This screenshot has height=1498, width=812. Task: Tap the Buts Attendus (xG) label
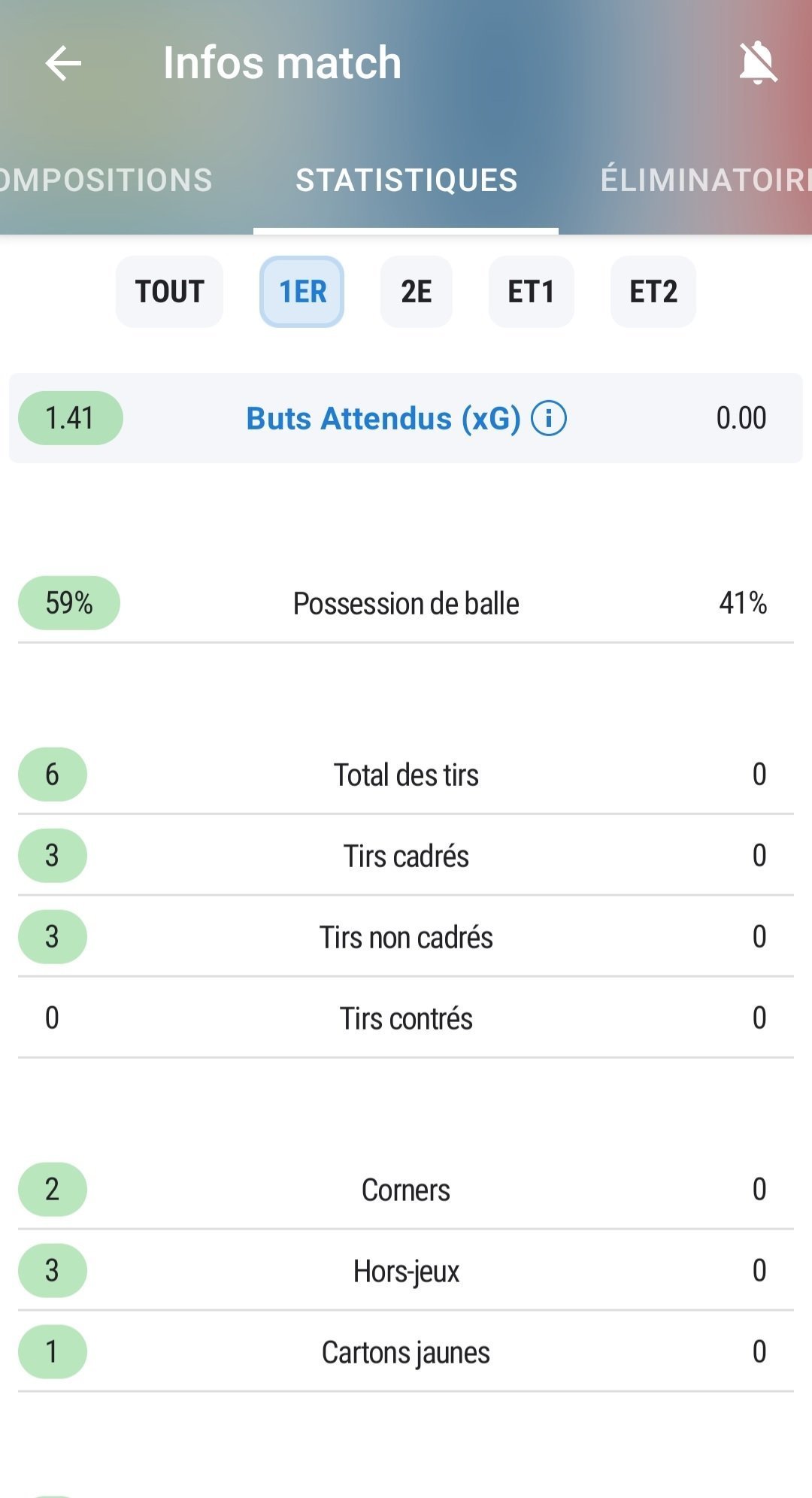tap(383, 418)
